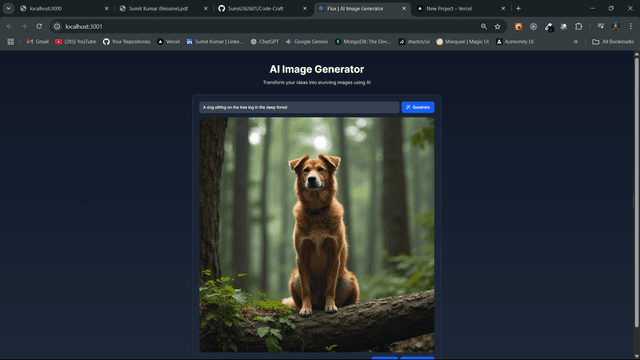Expand the tab search dropdown arrow
The height and width of the screenshot is (360, 640).
(x=8, y=8)
